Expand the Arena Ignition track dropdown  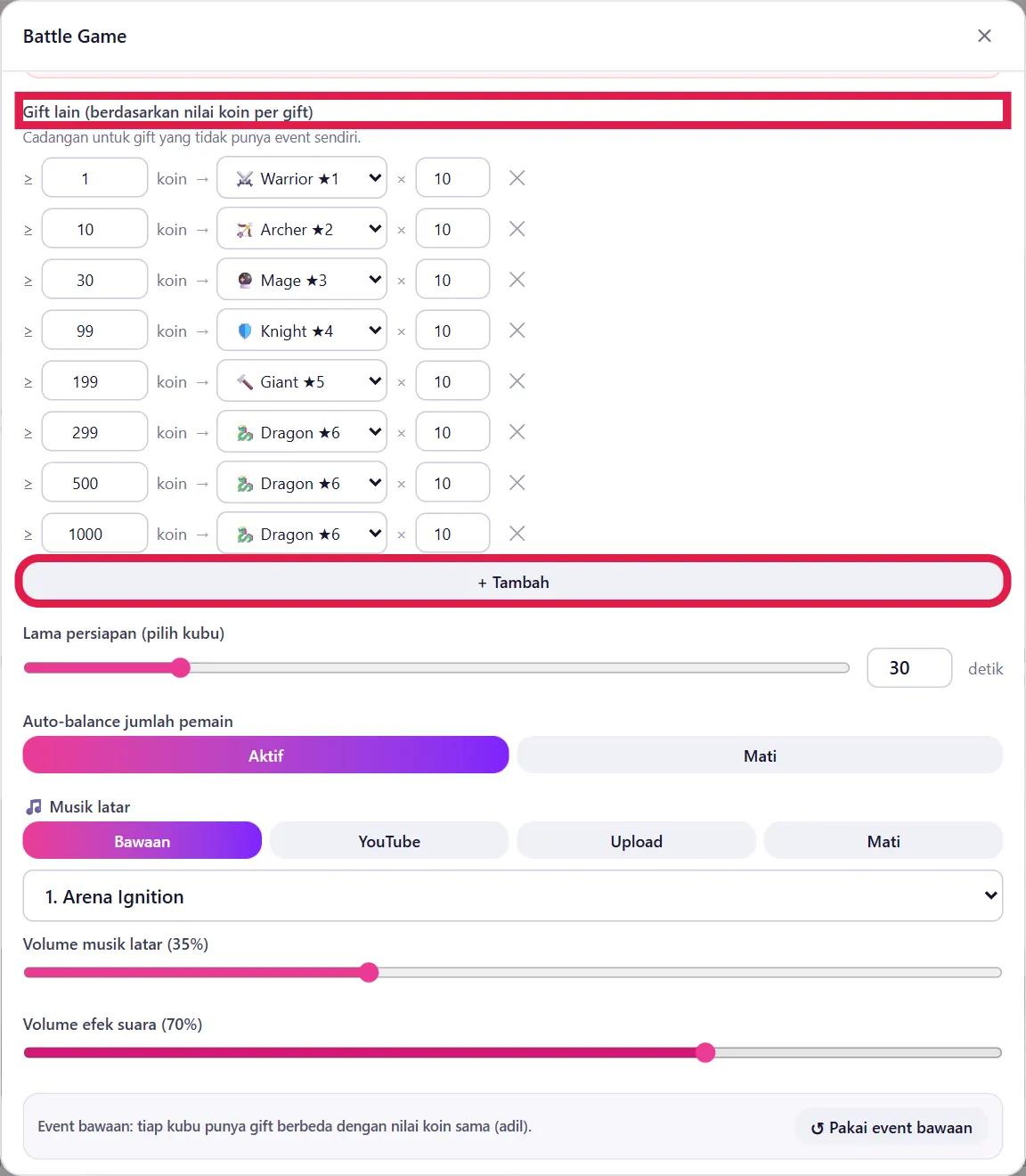point(513,896)
